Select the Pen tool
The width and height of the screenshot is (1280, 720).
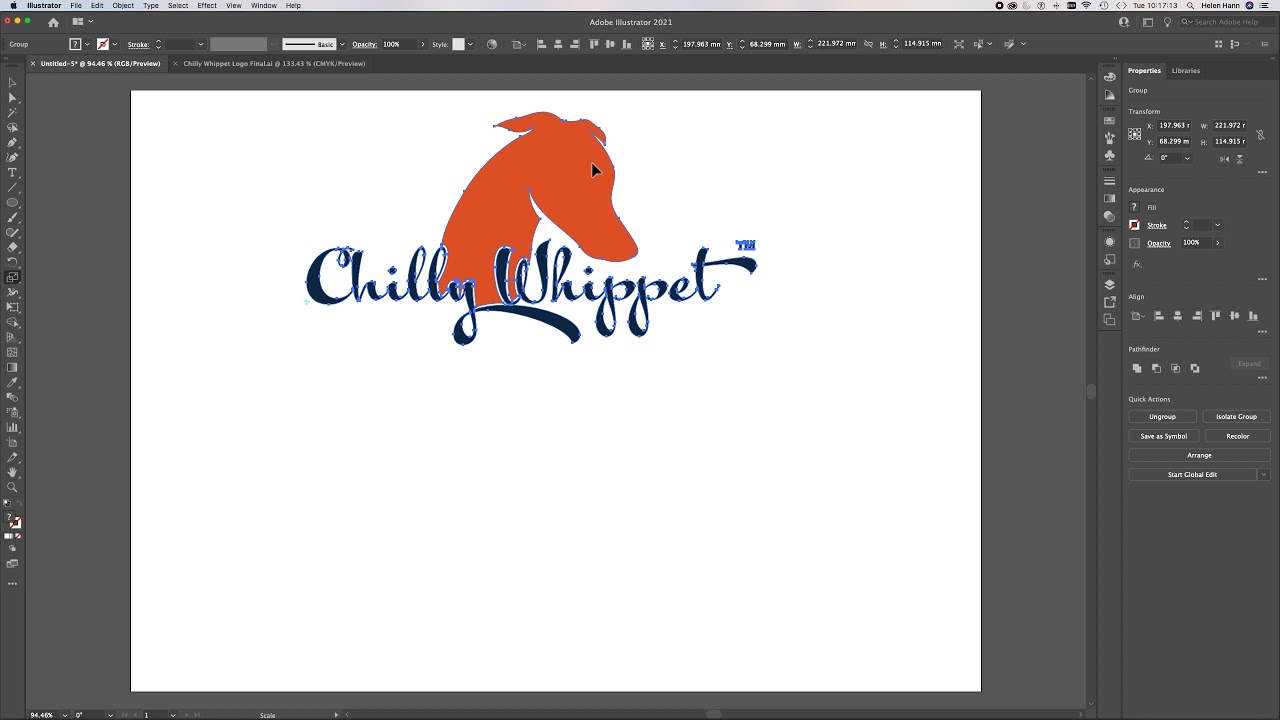[x=12, y=142]
